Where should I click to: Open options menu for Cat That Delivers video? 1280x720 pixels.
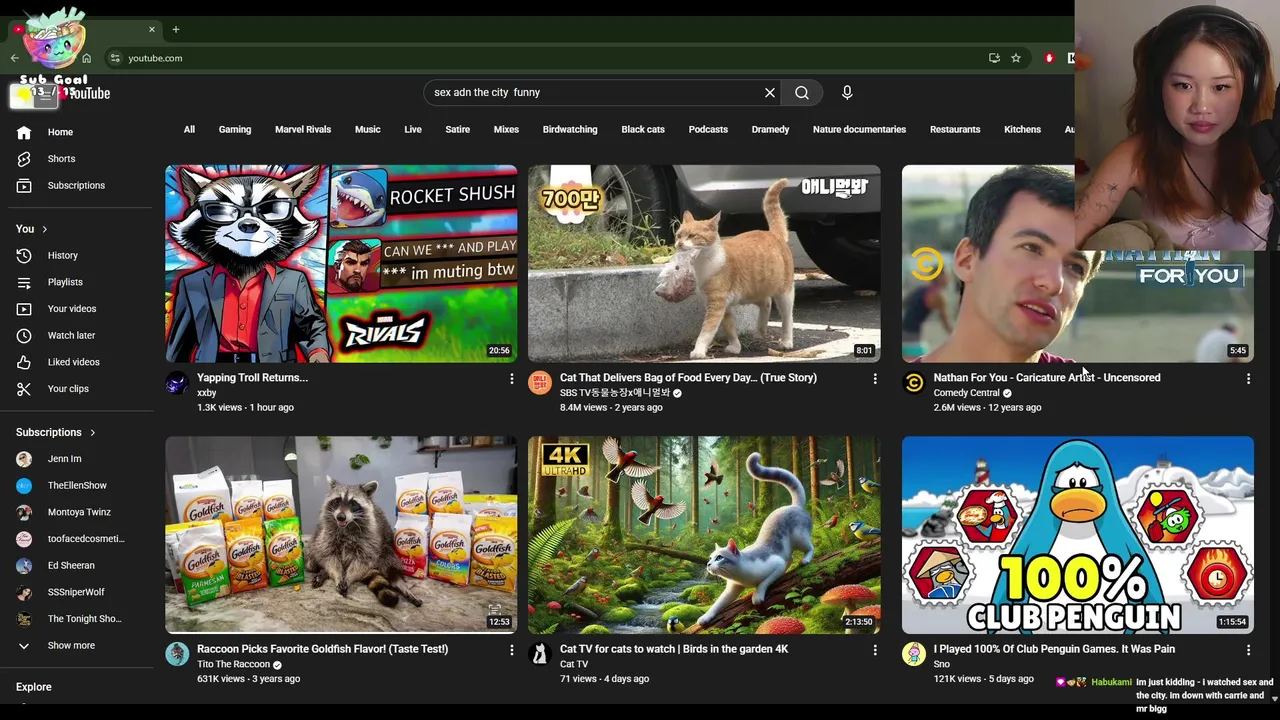pyautogui.click(x=875, y=379)
